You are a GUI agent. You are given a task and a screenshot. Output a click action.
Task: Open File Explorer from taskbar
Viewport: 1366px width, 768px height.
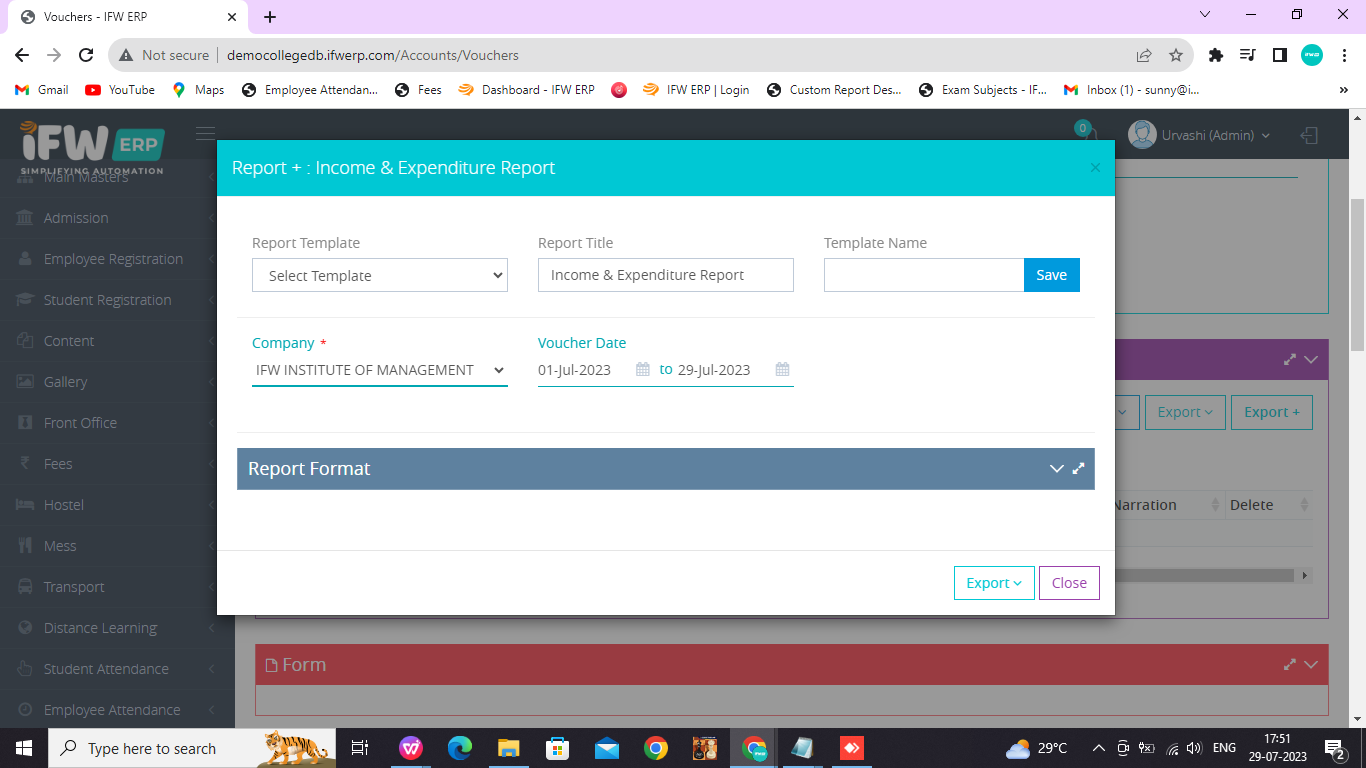tap(509, 748)
